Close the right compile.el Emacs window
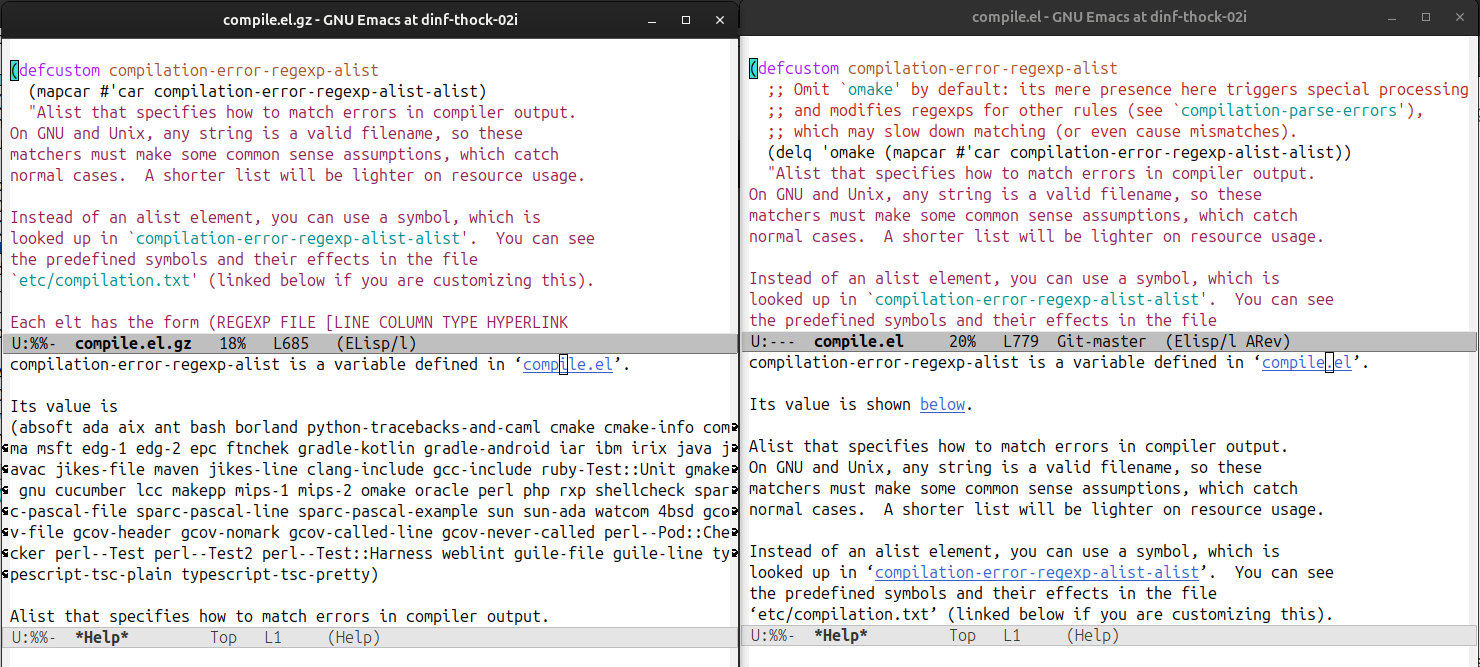1480x667 pixels. [1459, 17]
